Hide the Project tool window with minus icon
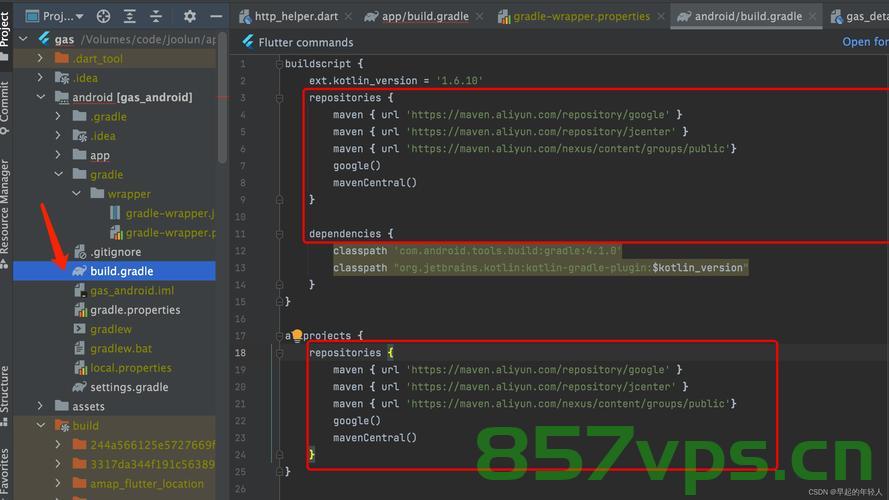This screenshot has height=500, width=889. point(216,16)
